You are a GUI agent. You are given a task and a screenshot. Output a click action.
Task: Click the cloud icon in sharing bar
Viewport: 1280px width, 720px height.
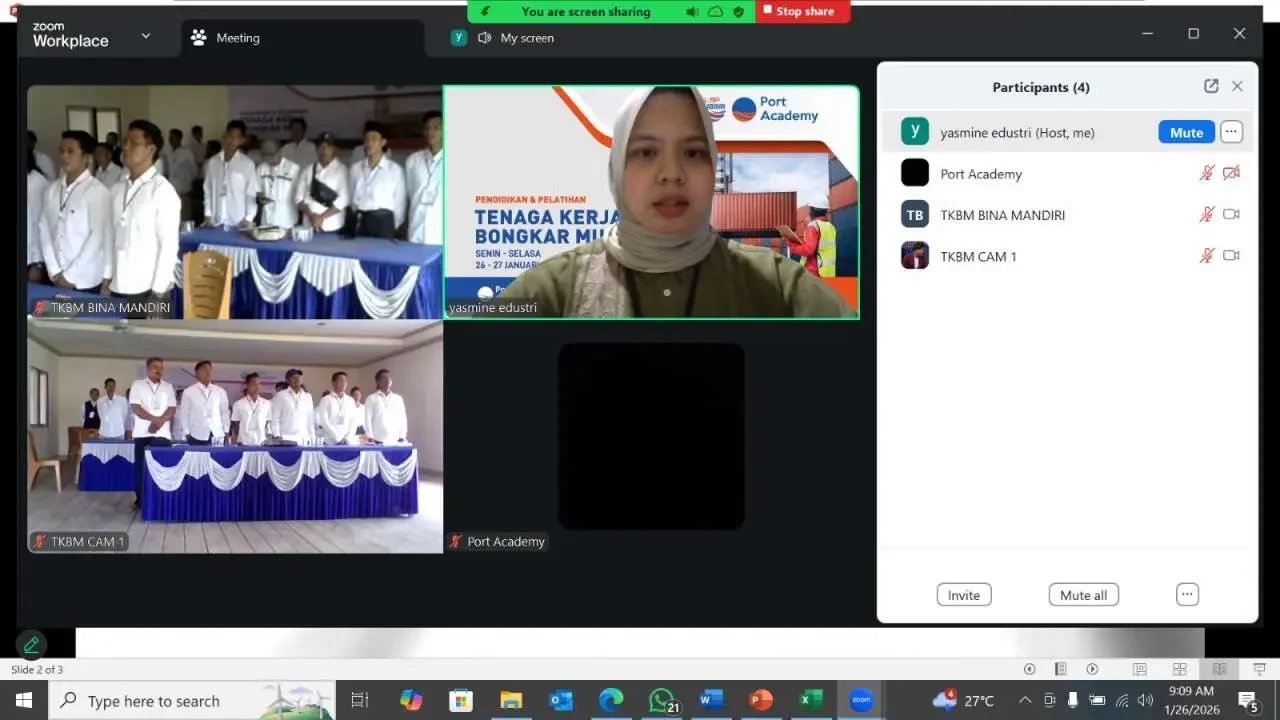[715, 12]
